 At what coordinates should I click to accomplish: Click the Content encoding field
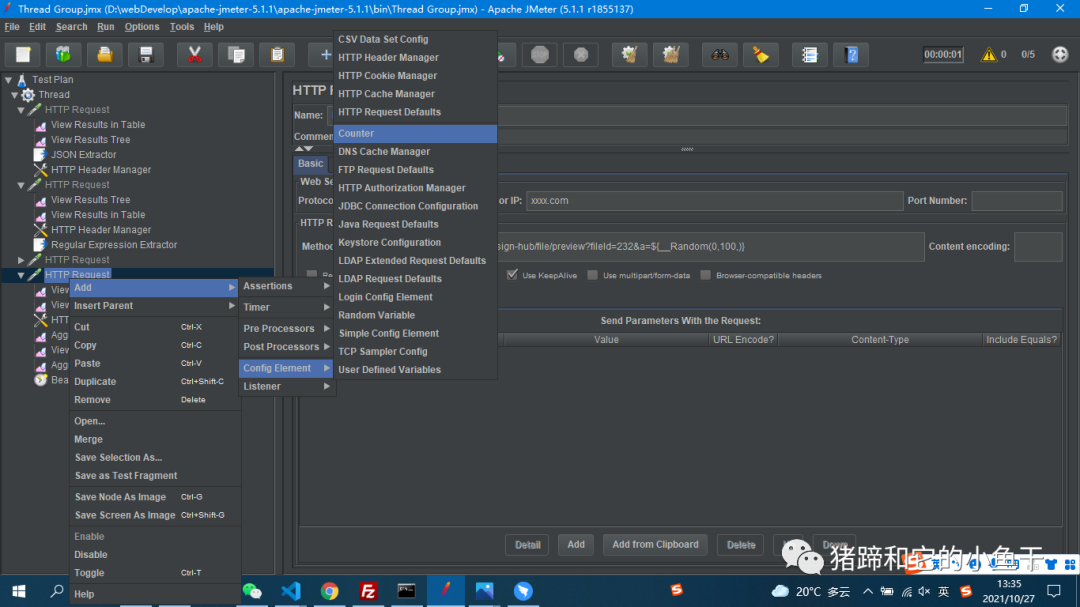1038,247
